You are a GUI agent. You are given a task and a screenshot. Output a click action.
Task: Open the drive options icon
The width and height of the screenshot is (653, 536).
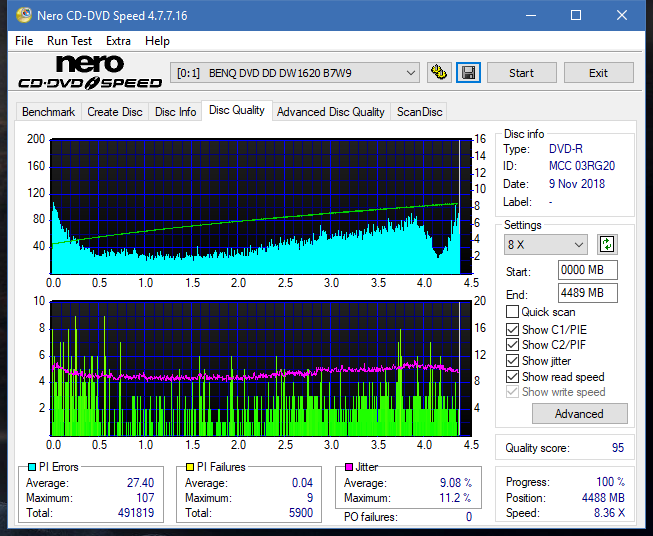point(439,73)
